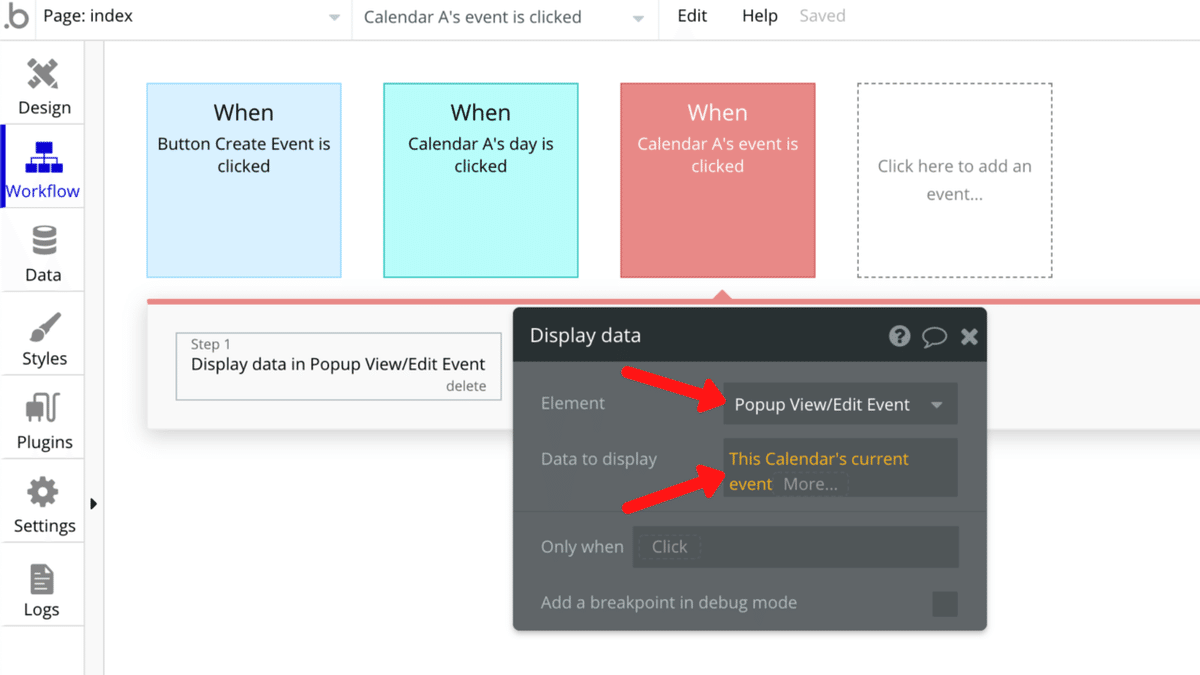Click More... in Data to display
The image size is (1200, 675).
811,484
